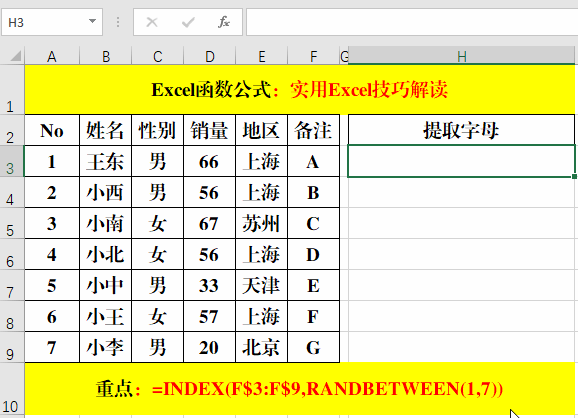Click sales value '33' cell
Image resolution: width=578 pixels, height=418 pixels.
(210, 285)
